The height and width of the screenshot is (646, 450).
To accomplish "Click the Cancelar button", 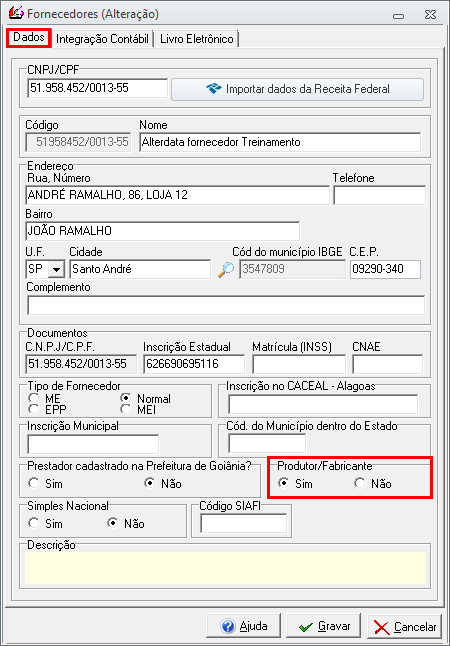I will pyautogui.click(x=405, y=627).
